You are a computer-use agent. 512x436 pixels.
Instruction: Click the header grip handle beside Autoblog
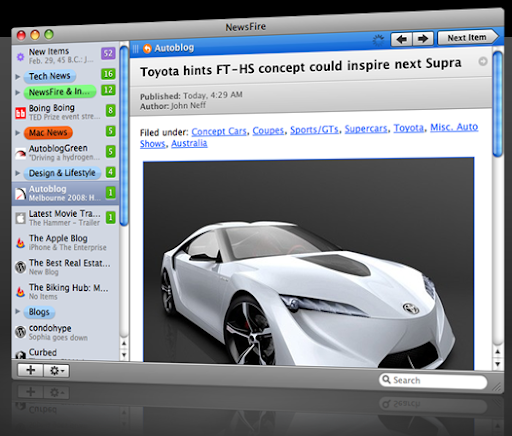click(x=135, y=49)
